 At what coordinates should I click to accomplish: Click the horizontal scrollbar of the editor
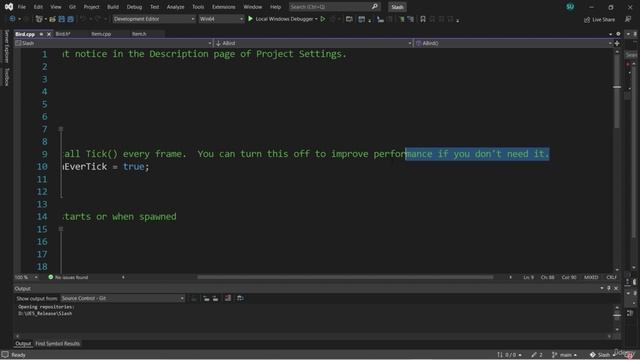(x=345, y=278)
